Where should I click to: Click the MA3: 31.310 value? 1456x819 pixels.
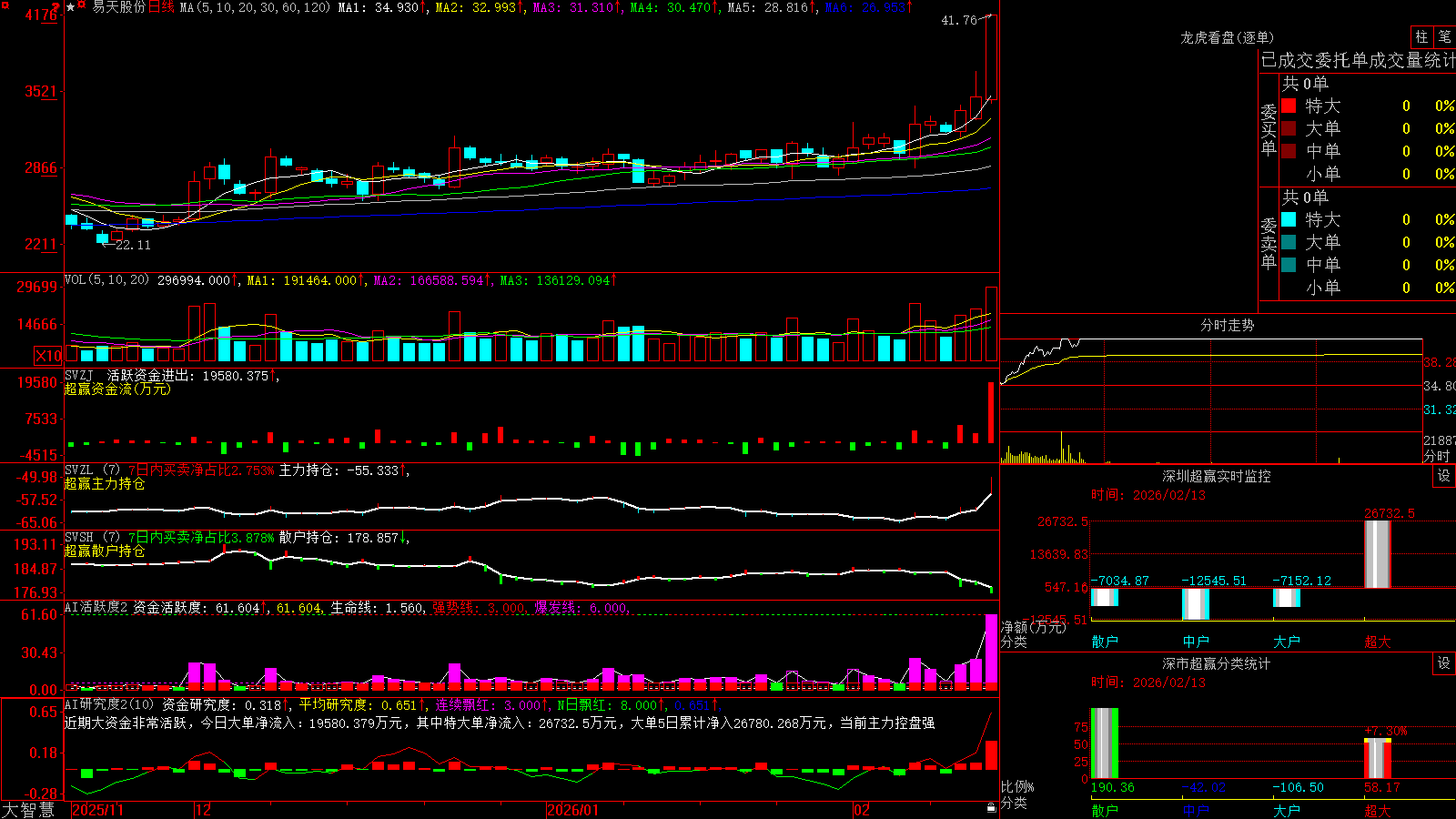(x=575, y=7)
